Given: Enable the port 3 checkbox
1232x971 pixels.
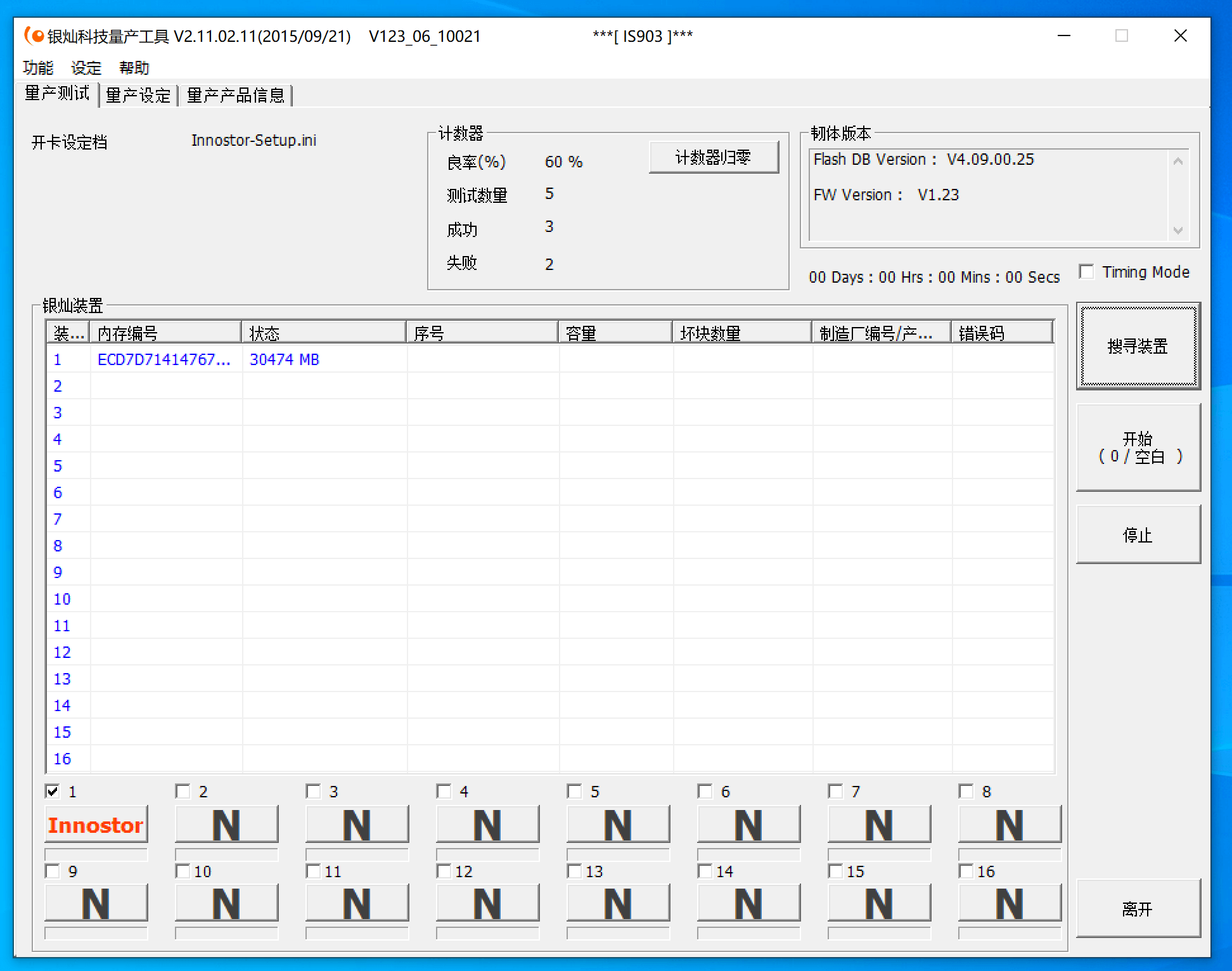Looking at the screenshot, I should (x=314, y=791).
